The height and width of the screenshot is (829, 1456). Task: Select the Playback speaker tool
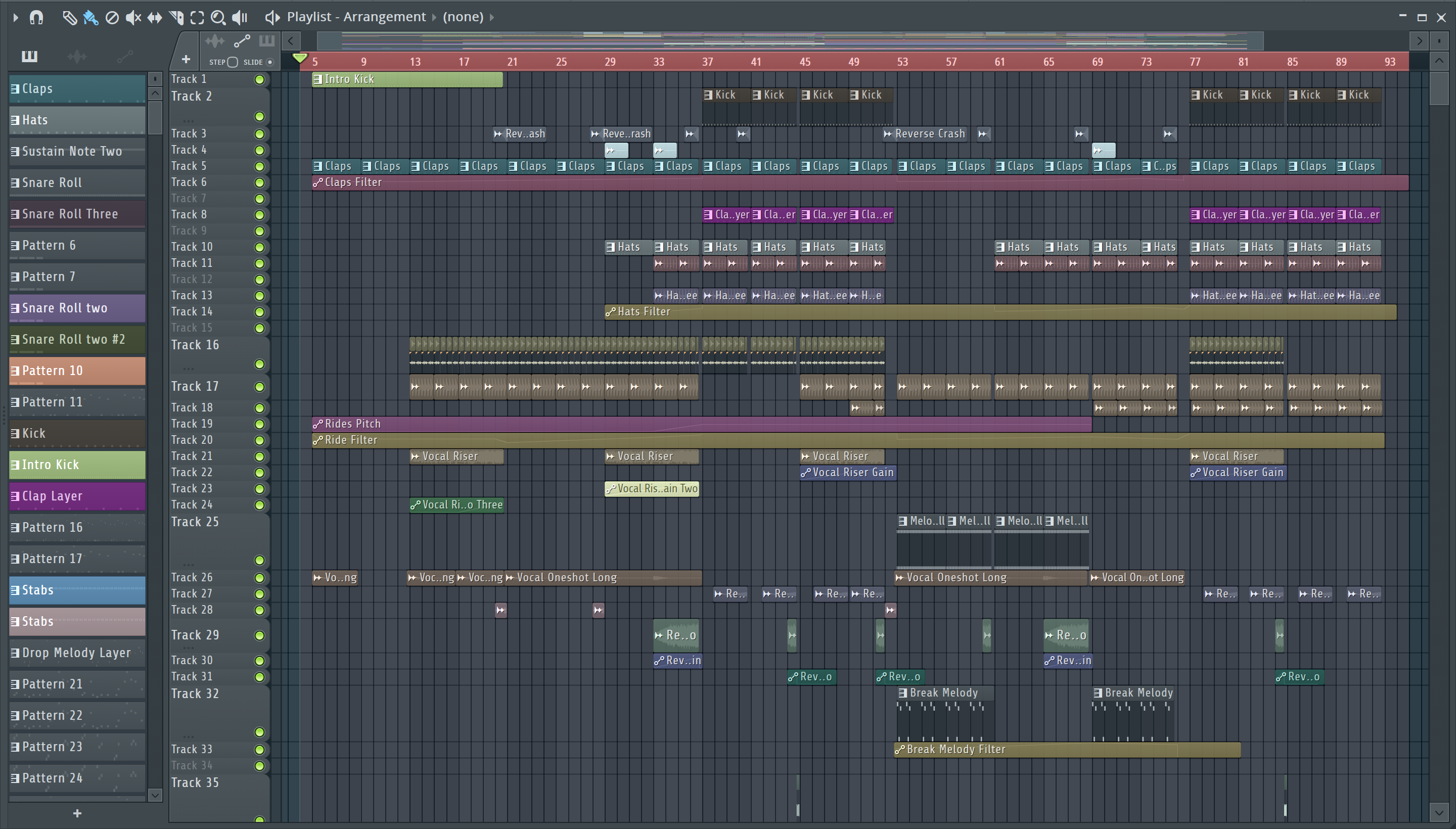click(x=240, y=18)
